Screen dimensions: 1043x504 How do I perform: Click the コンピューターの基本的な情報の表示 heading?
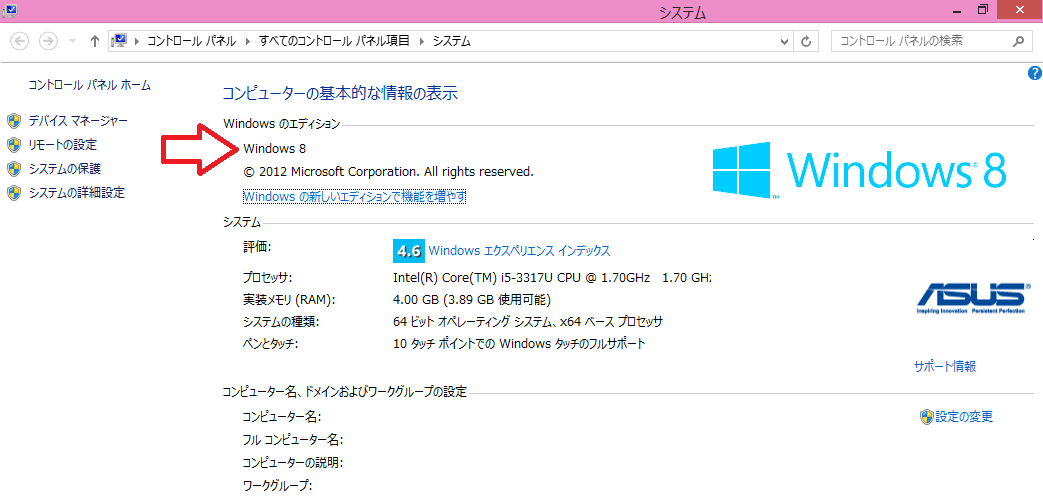[x=340, y=93]
